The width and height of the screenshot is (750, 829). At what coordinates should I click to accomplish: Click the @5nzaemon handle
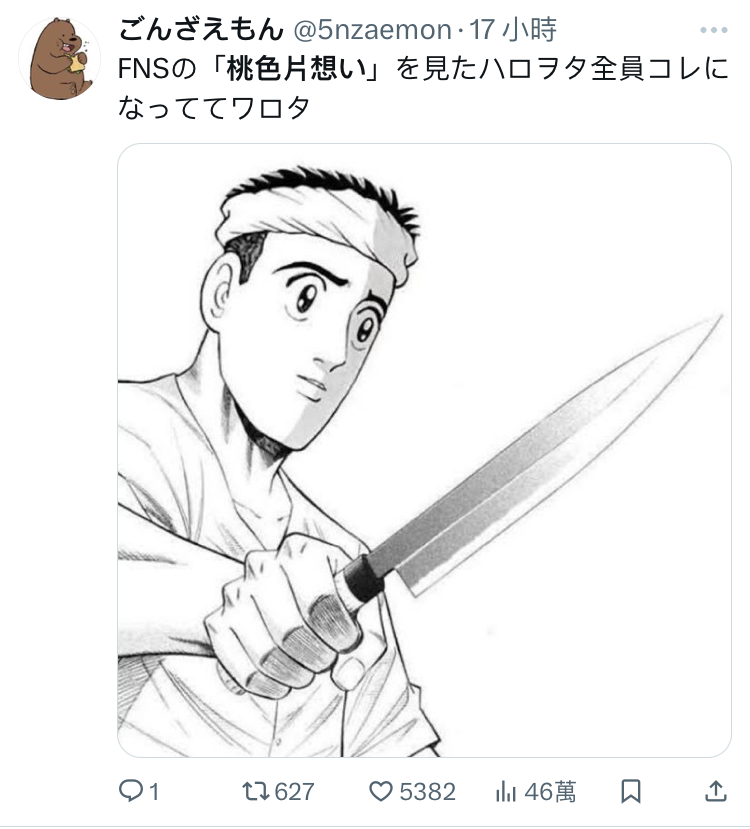point(372,30)
